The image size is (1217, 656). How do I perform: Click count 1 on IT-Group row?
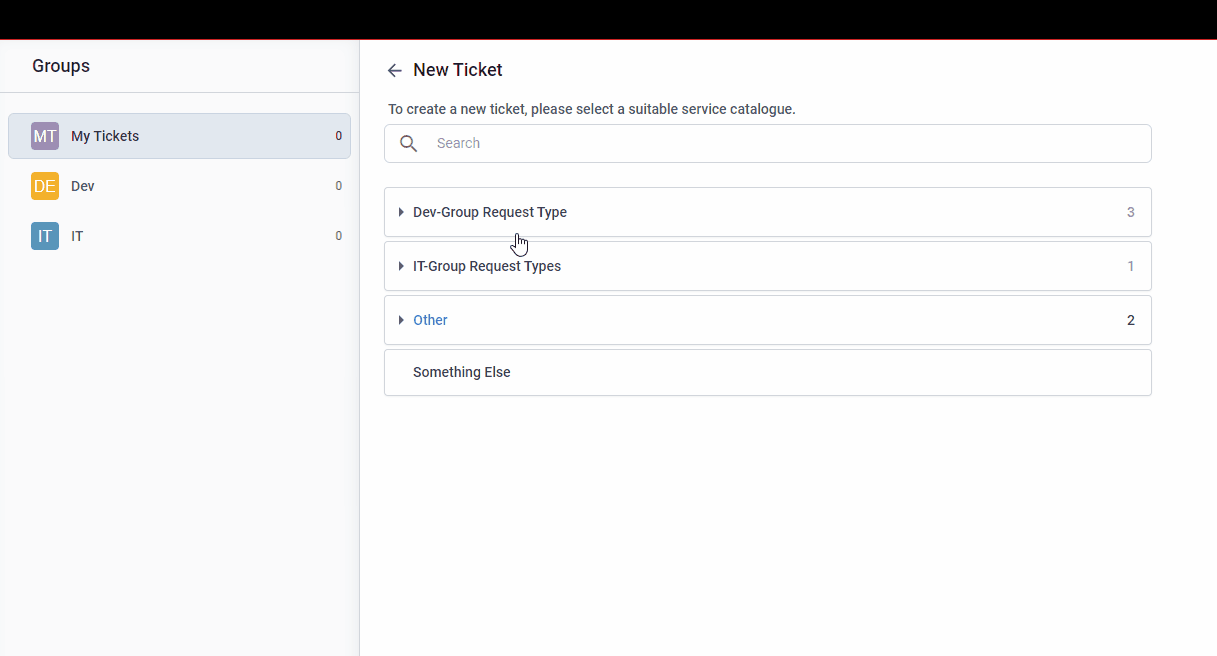1131,266
